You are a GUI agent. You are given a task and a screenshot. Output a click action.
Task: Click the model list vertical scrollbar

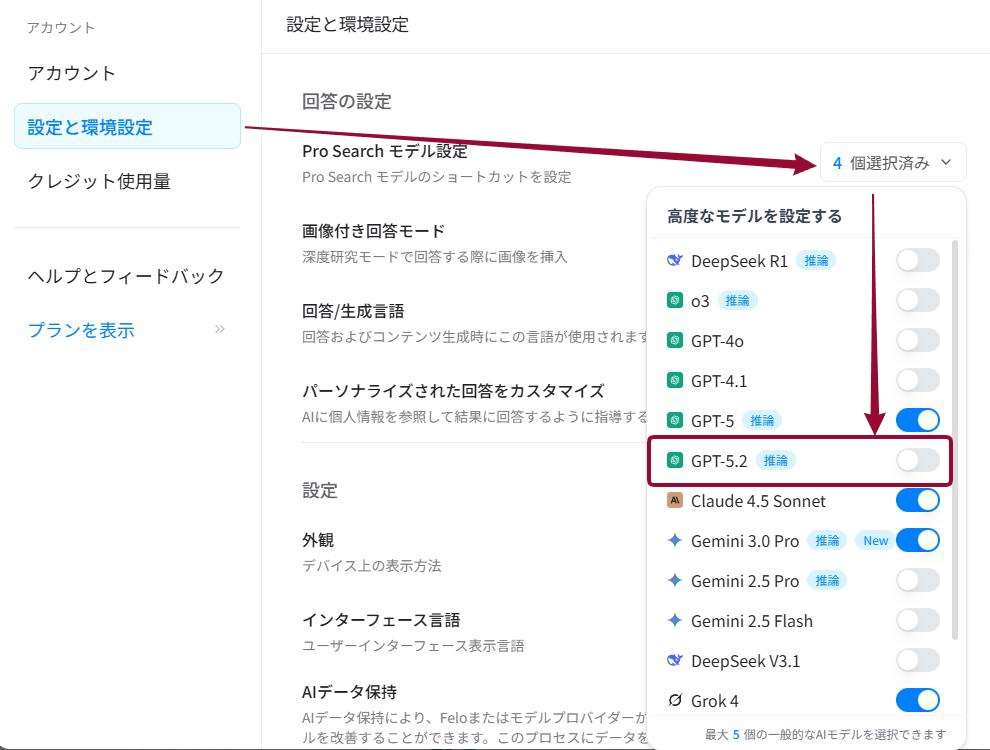955,440
